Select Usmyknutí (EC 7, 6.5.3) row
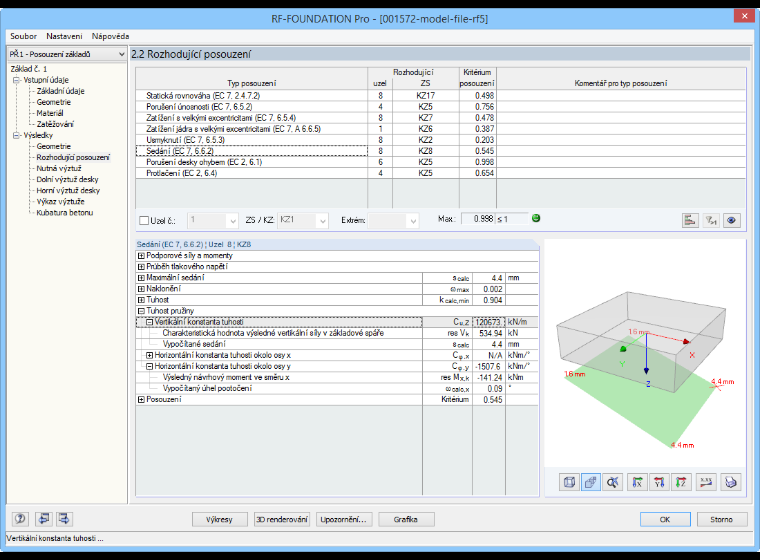Image resolution: width=760 pixels, height=560 pixels. 440,140
